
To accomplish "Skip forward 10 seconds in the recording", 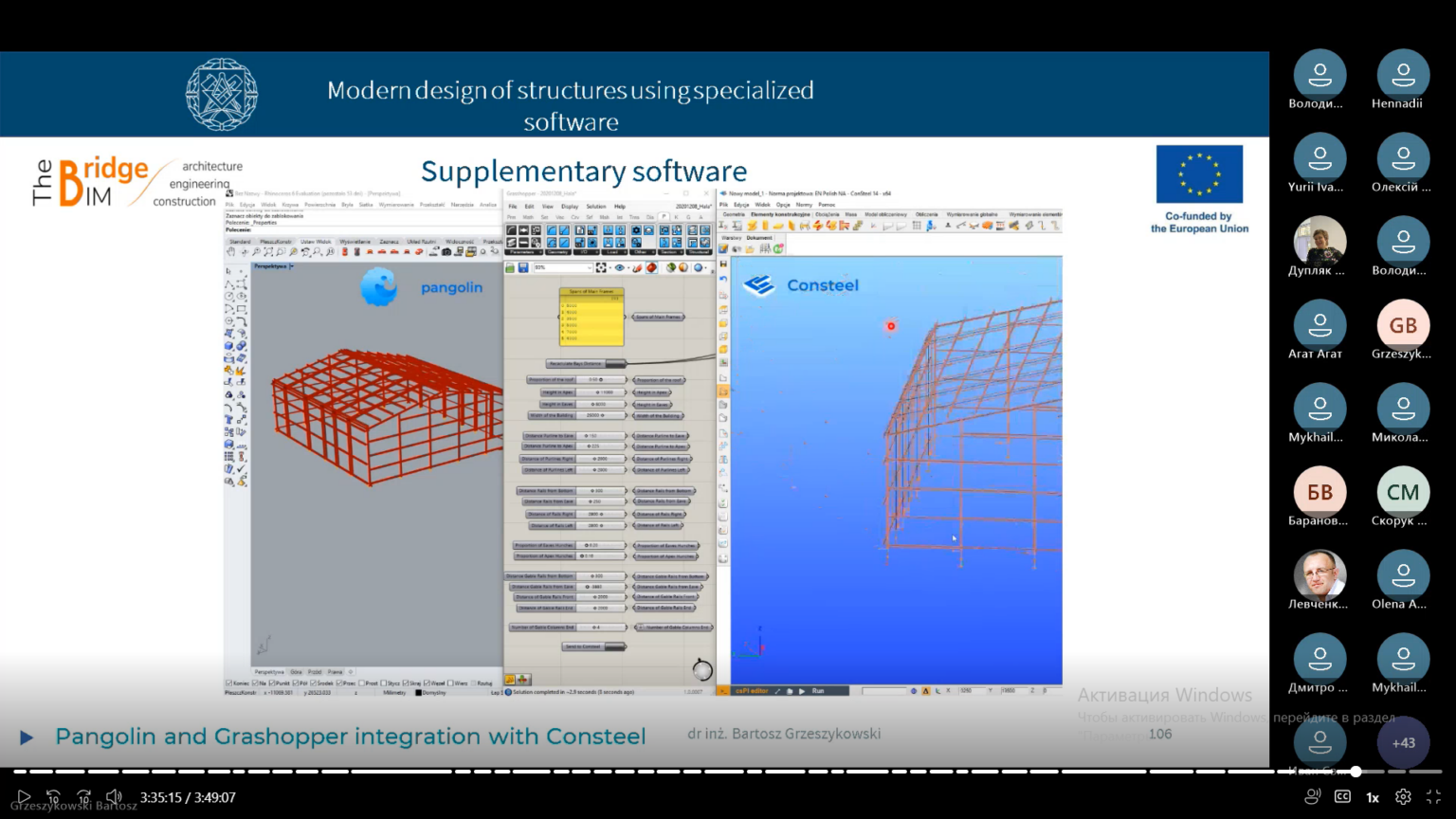I will (x=84, y=797).
